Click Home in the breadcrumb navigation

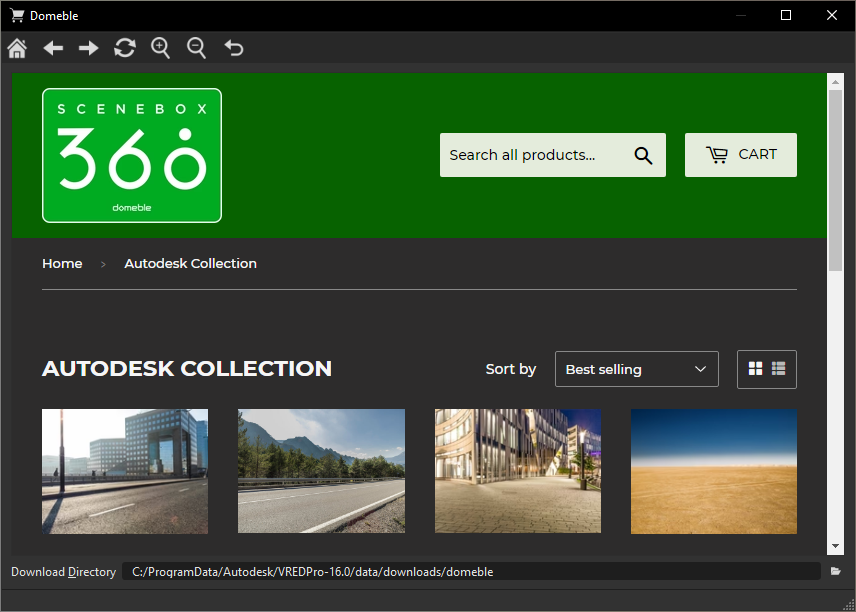tap(62, 263)
